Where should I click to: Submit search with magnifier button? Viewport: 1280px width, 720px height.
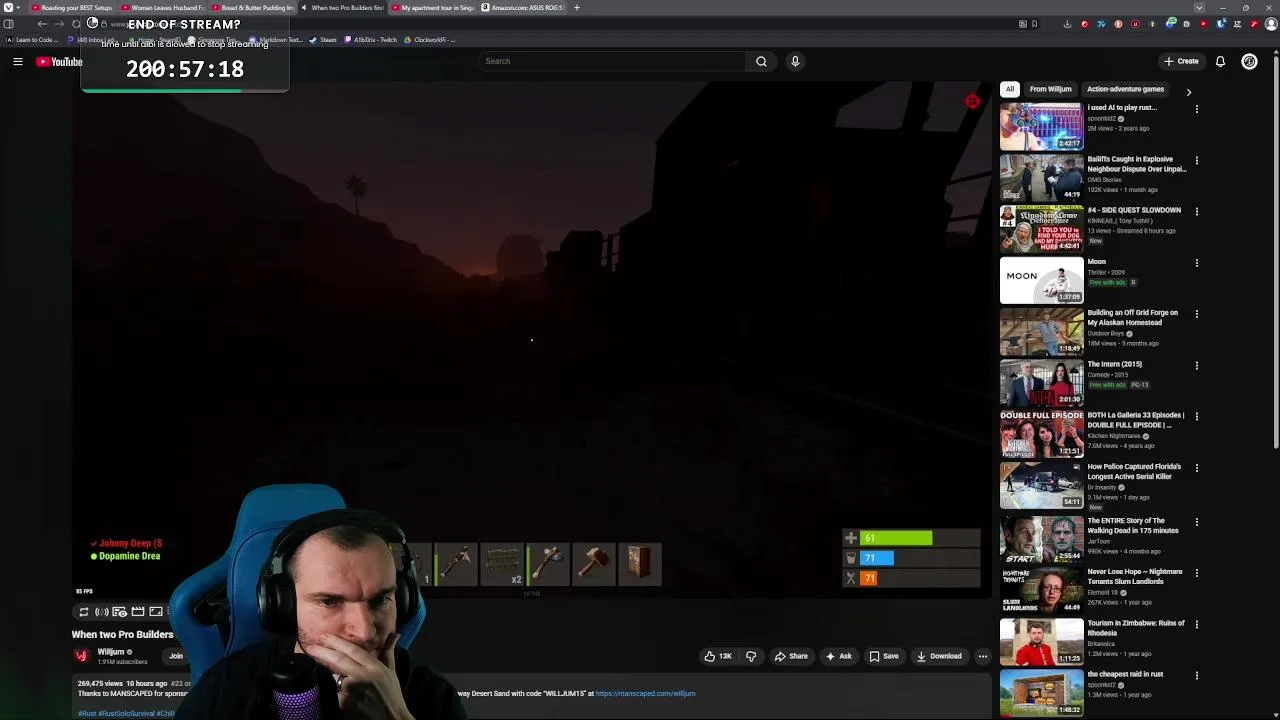[761, 61]
